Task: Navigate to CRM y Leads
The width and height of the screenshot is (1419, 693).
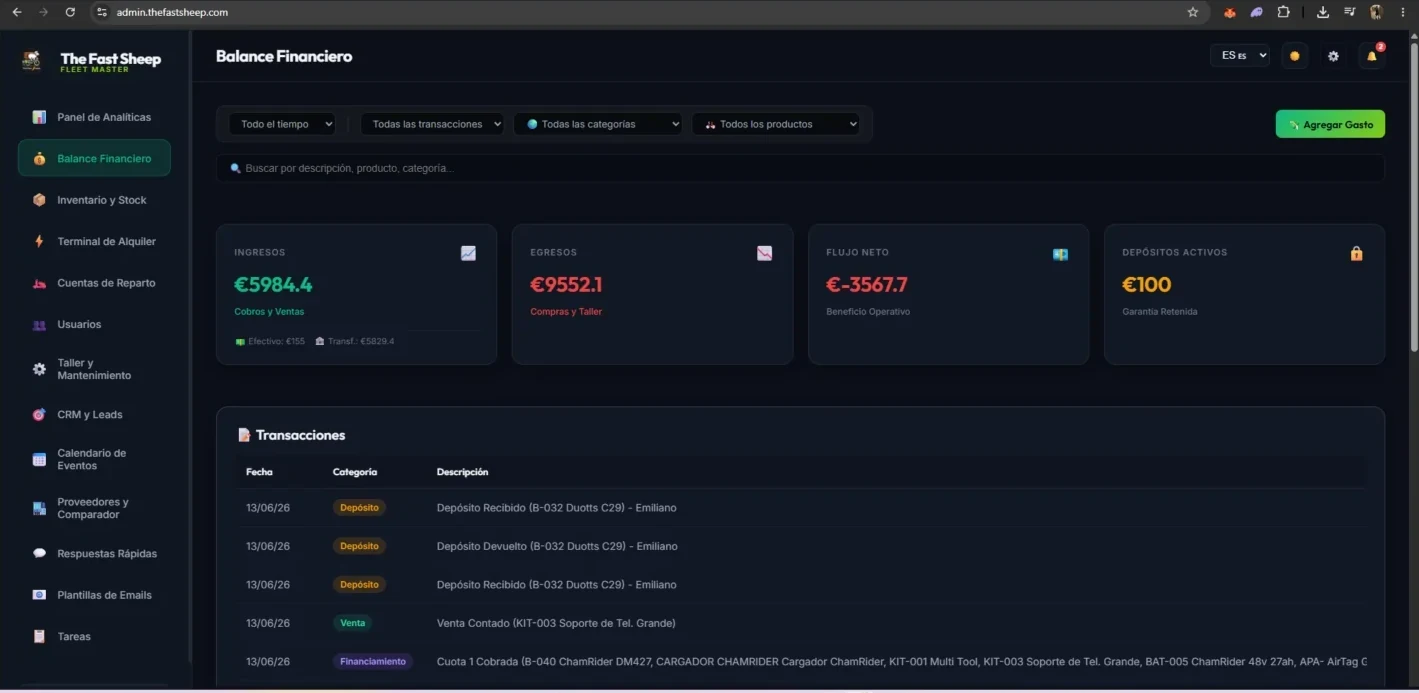Action: 94,414
